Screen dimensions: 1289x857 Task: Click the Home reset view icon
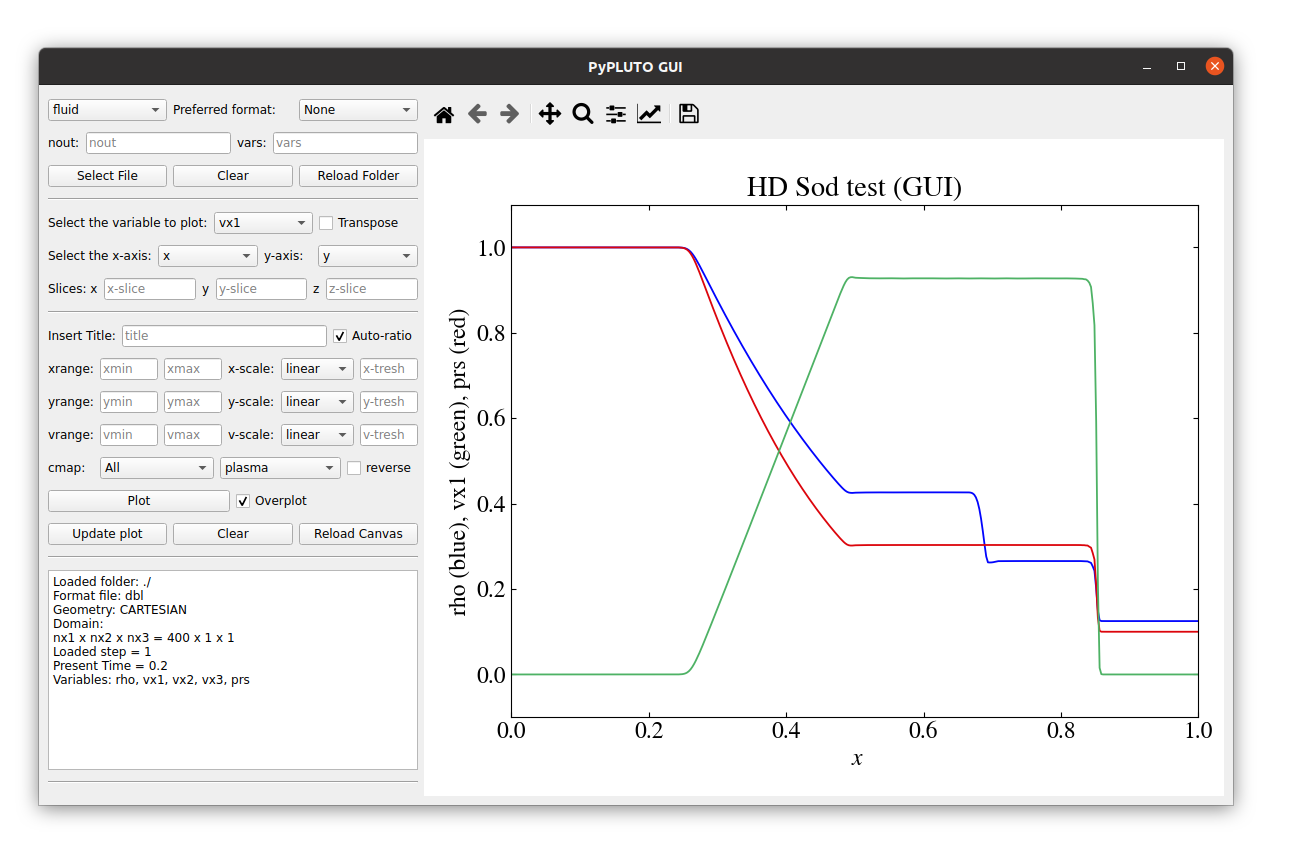[x=444, y=114]
